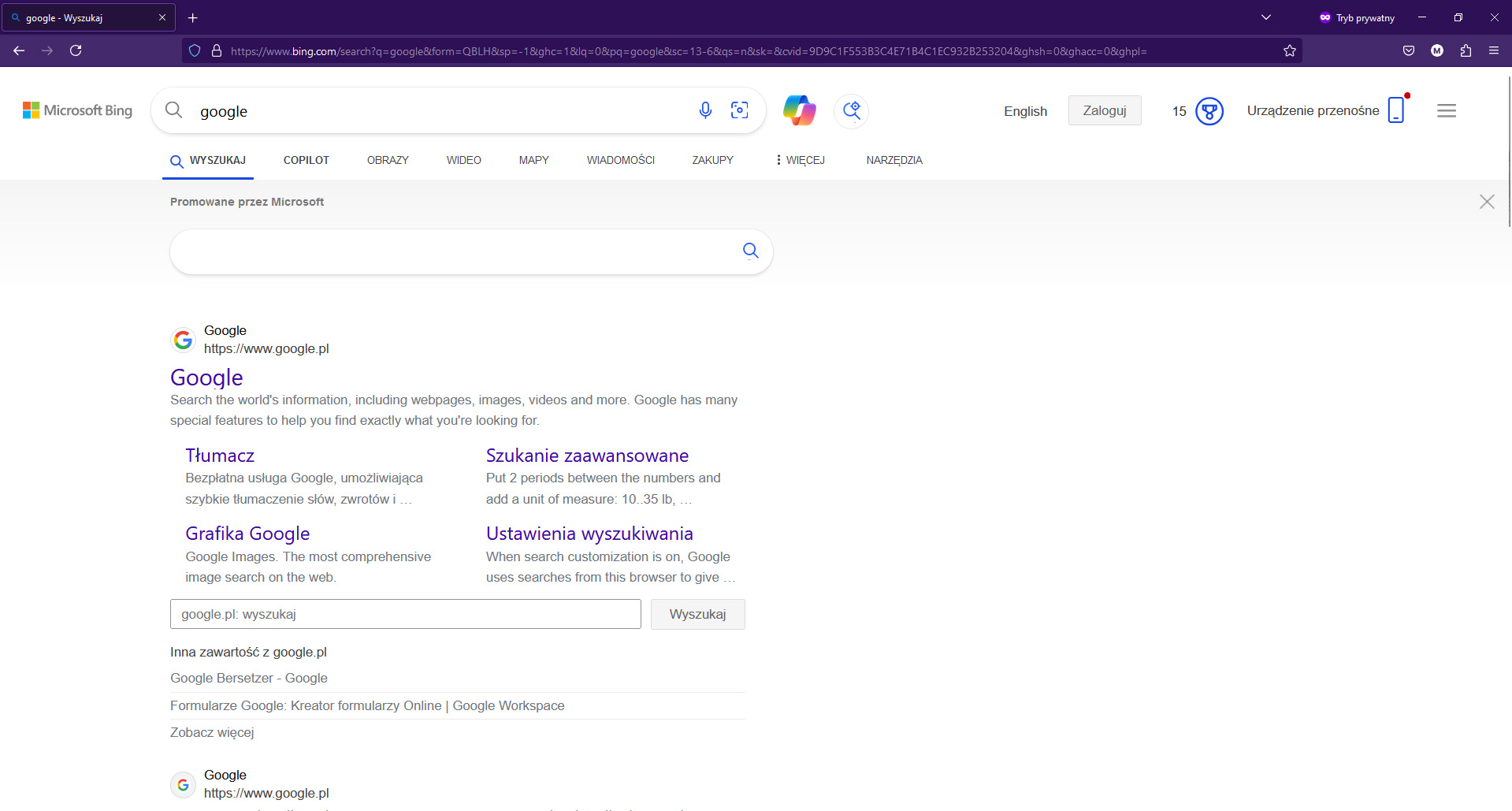Switch to the OBRAZY tab
Screen dimensions: 1512x811
[388, 160]
